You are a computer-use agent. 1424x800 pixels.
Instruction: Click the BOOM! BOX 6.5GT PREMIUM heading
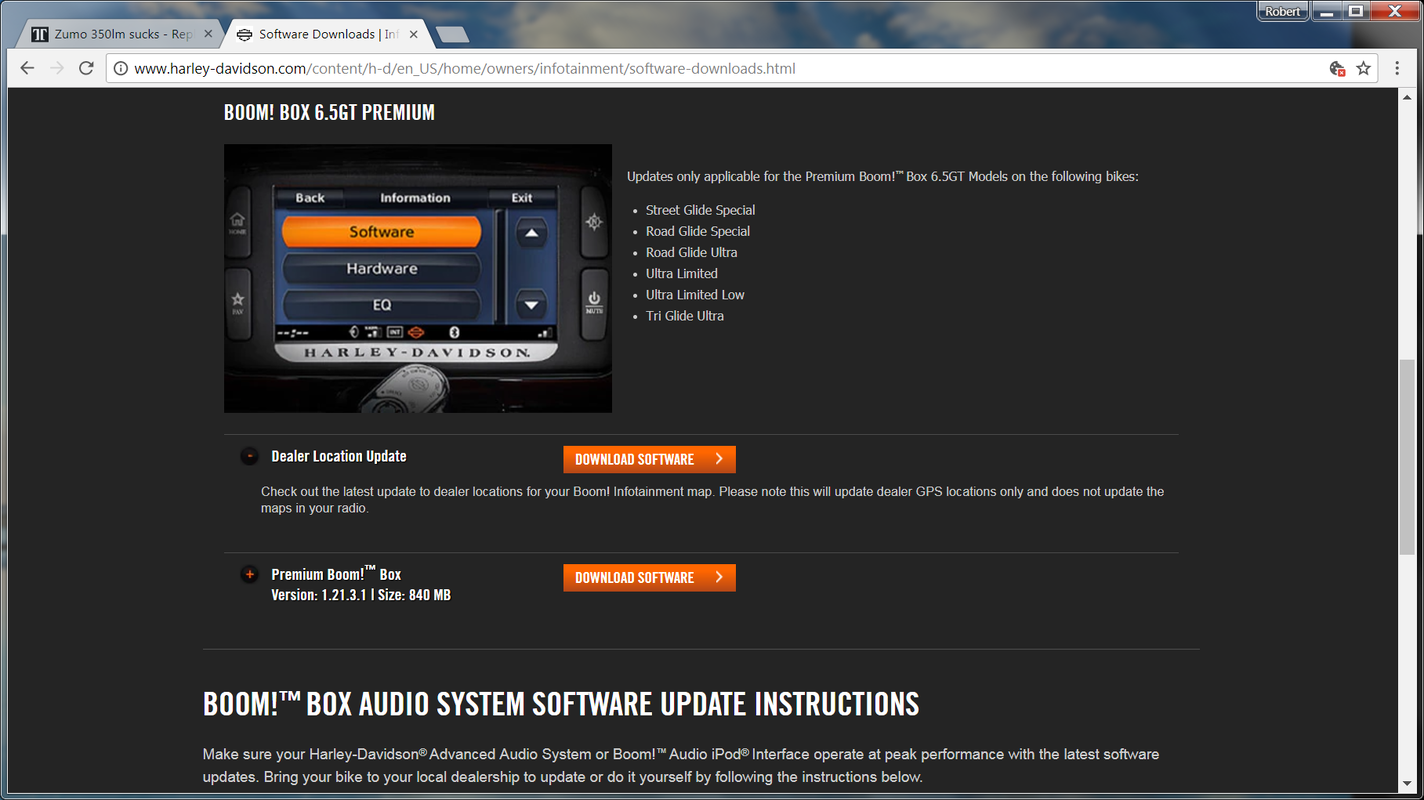[x=329, y=112]
